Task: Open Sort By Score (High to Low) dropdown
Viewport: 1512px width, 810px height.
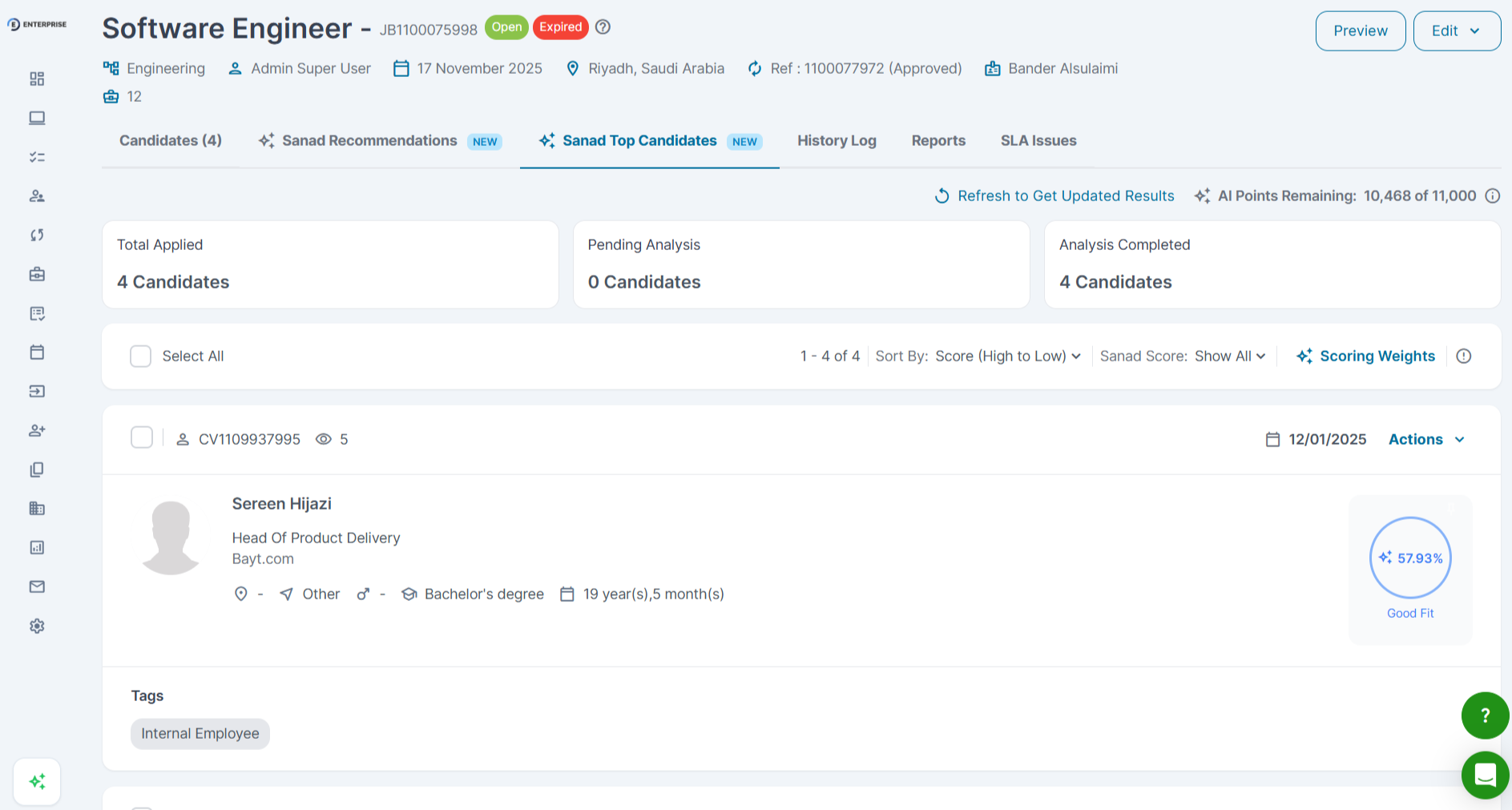Action: (x=1007, y=357)
